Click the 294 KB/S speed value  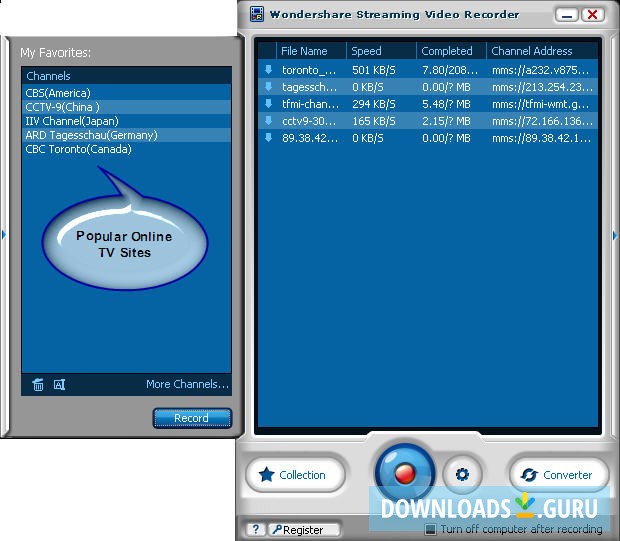(374, 104)
